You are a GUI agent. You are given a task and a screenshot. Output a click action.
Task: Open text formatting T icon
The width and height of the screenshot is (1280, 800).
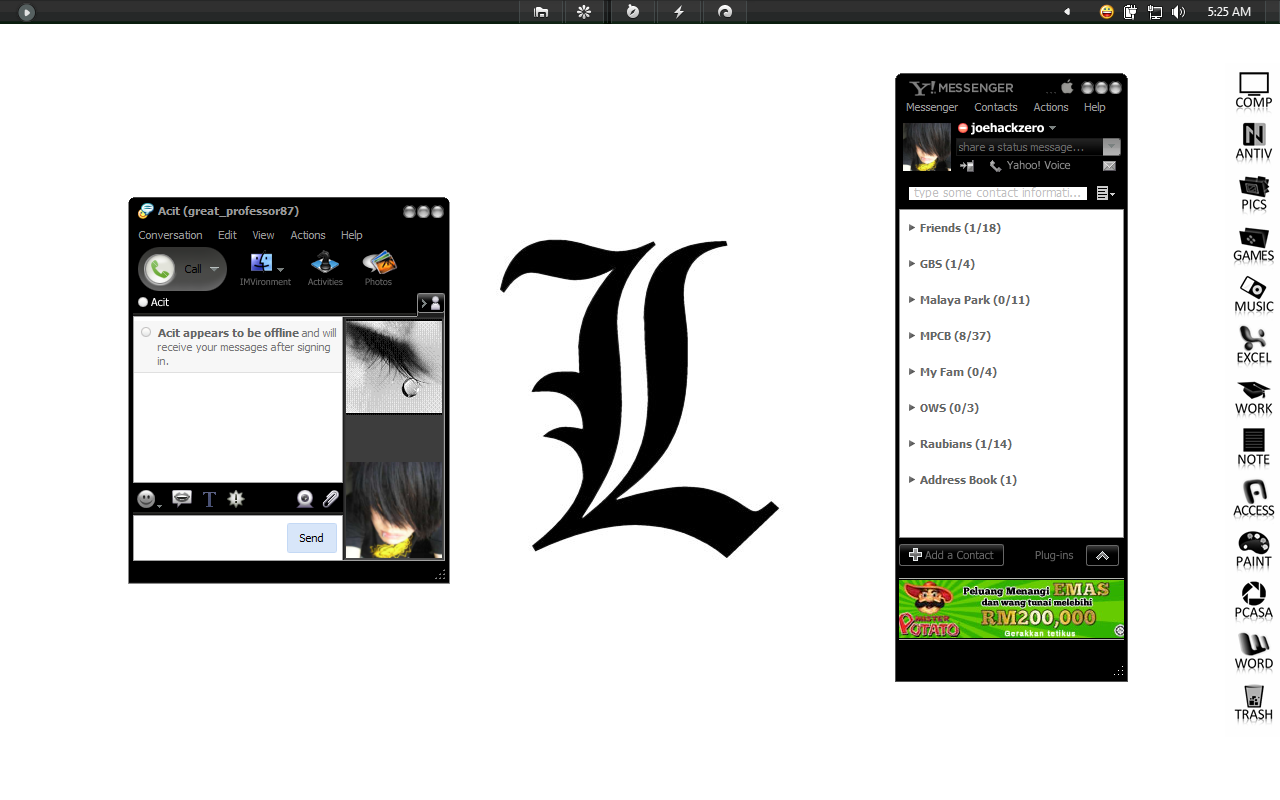pos(209,499)
